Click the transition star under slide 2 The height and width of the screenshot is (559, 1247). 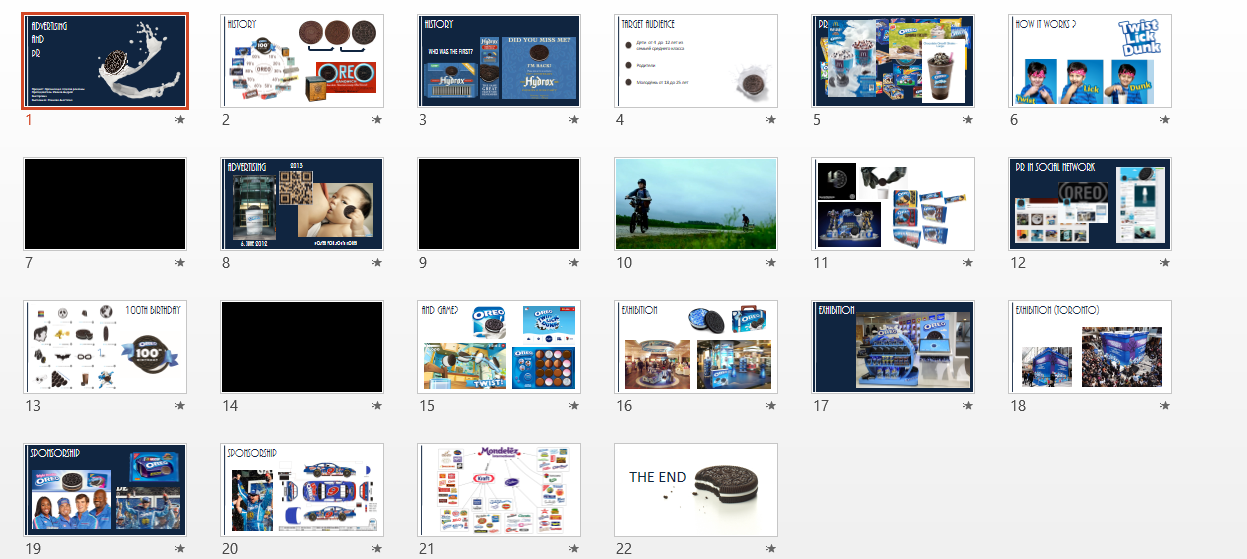tap(377, 120)
